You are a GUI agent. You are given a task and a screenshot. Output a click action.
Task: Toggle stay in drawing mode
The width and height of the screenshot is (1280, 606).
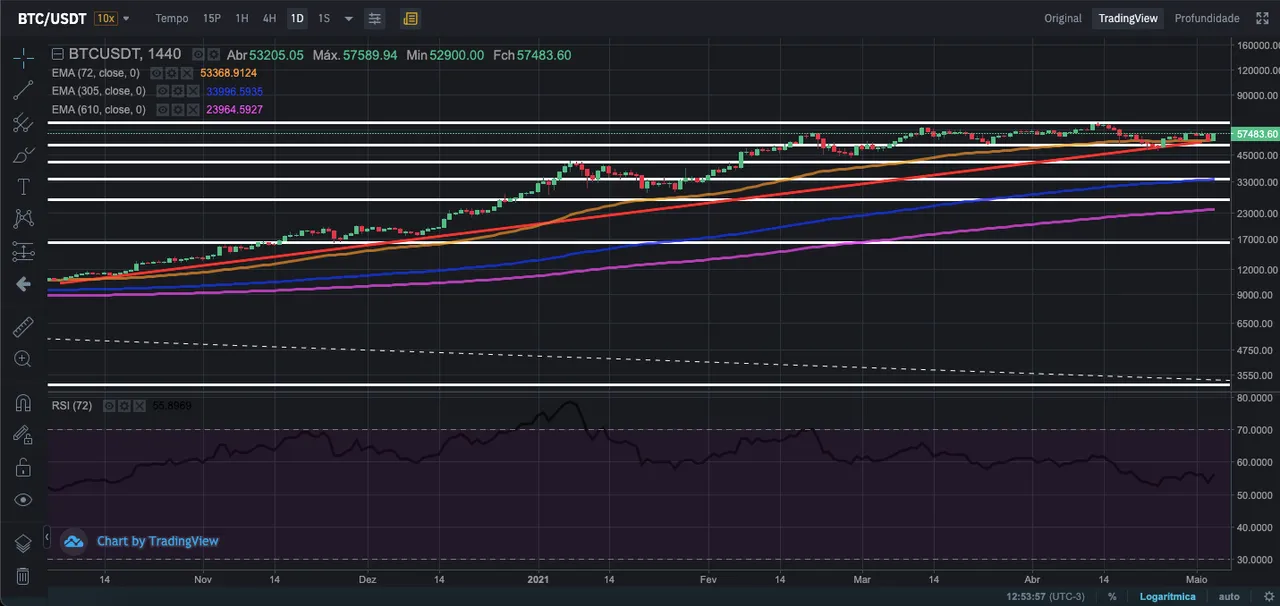(x=23, y=435)
